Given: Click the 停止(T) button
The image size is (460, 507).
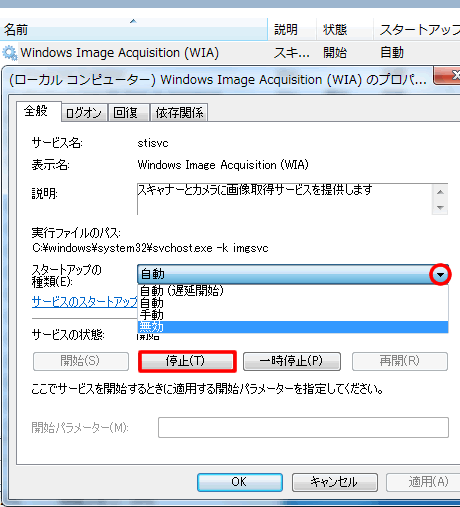Looking at the screenshot, I should click(187, 361).
